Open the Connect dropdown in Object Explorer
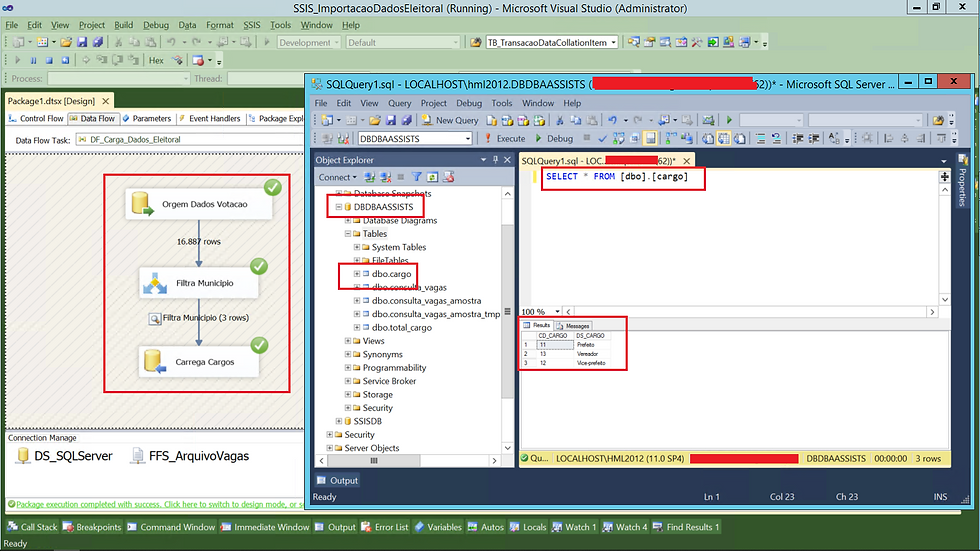Image resolution: width=980 pixels, height=551 pixels. pyautogui.click(x=338, y=177)
